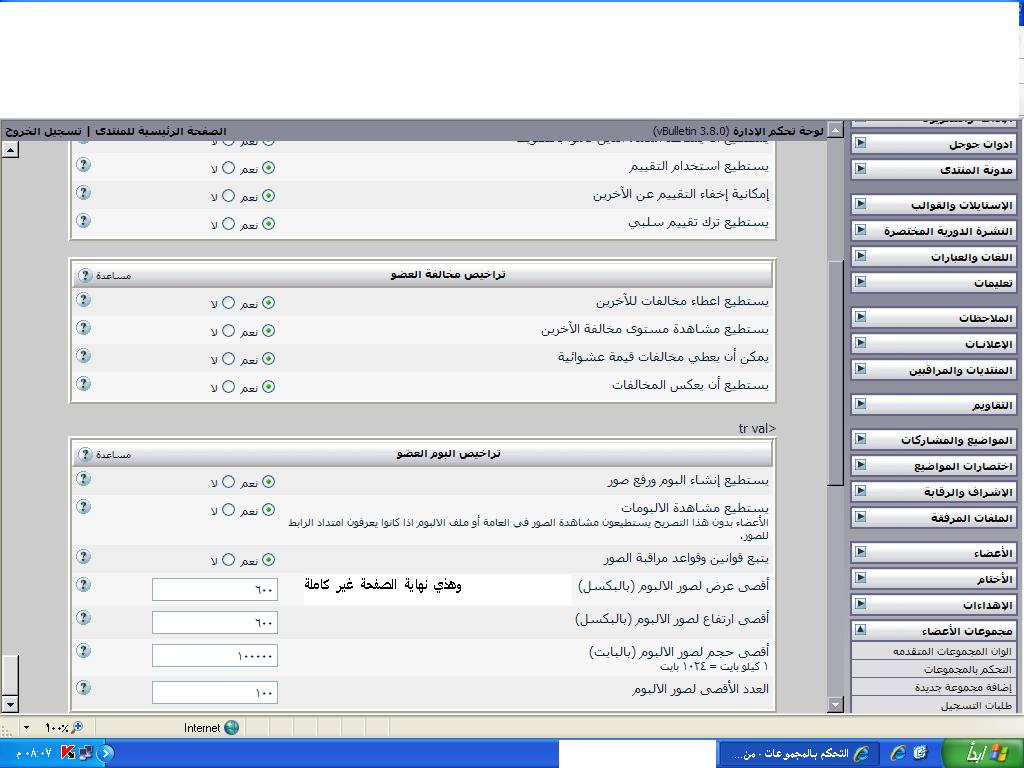Choose 'لا' for 'يتبع قوانين وقواعد مراقبة الصور'

[x=228, y=560]
